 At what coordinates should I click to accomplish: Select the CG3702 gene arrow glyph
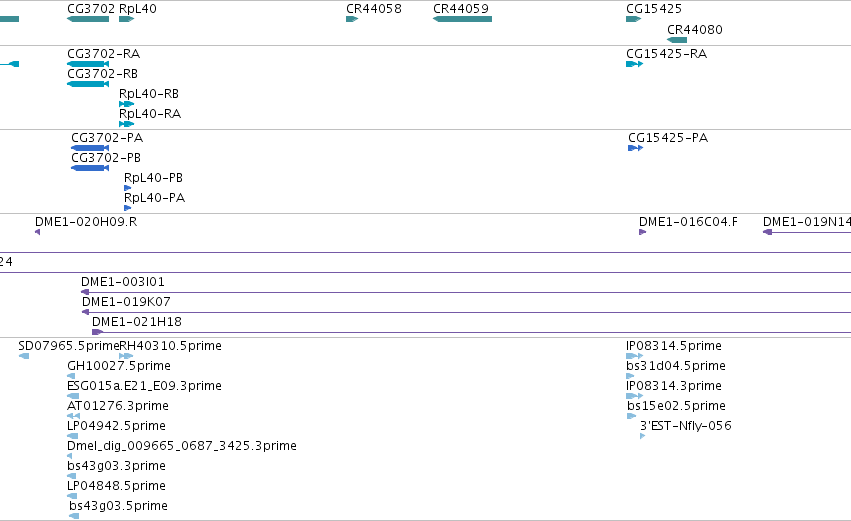88,19
